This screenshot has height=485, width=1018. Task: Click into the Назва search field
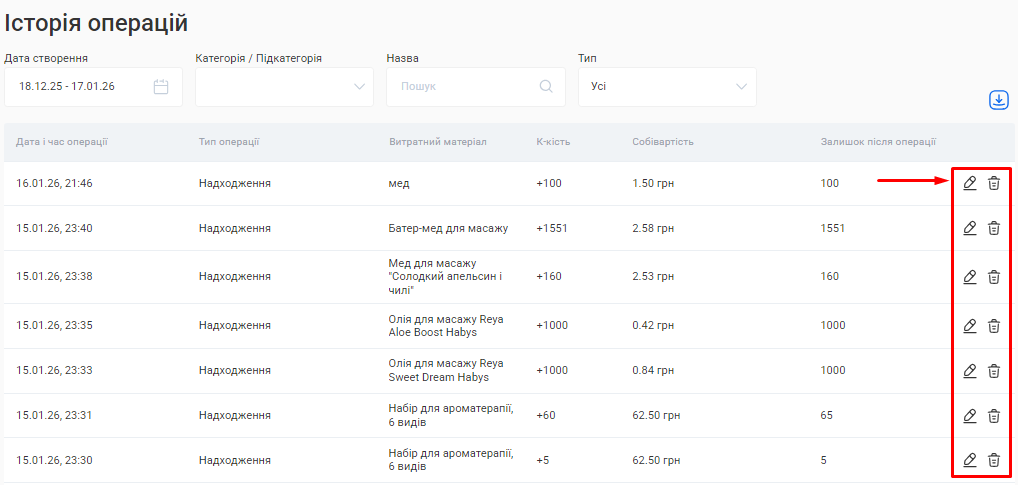pos(465,87)
